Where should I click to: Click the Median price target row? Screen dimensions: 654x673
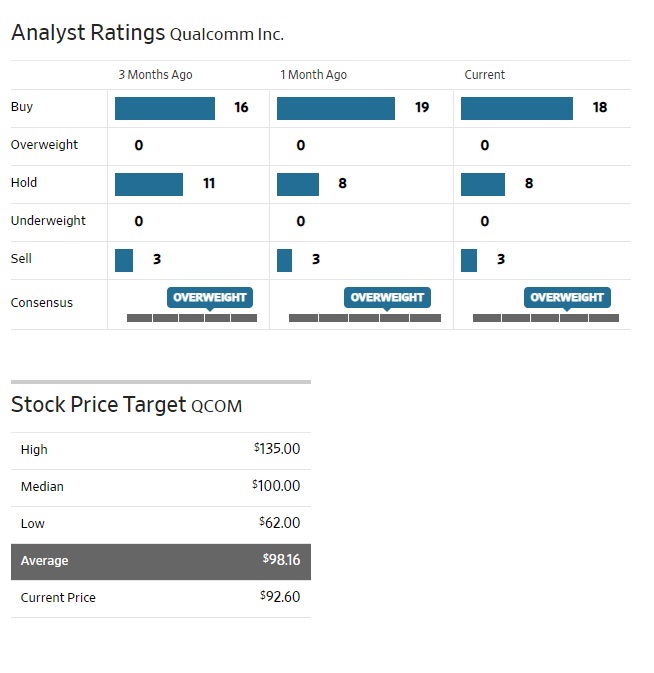click(161, 487)
